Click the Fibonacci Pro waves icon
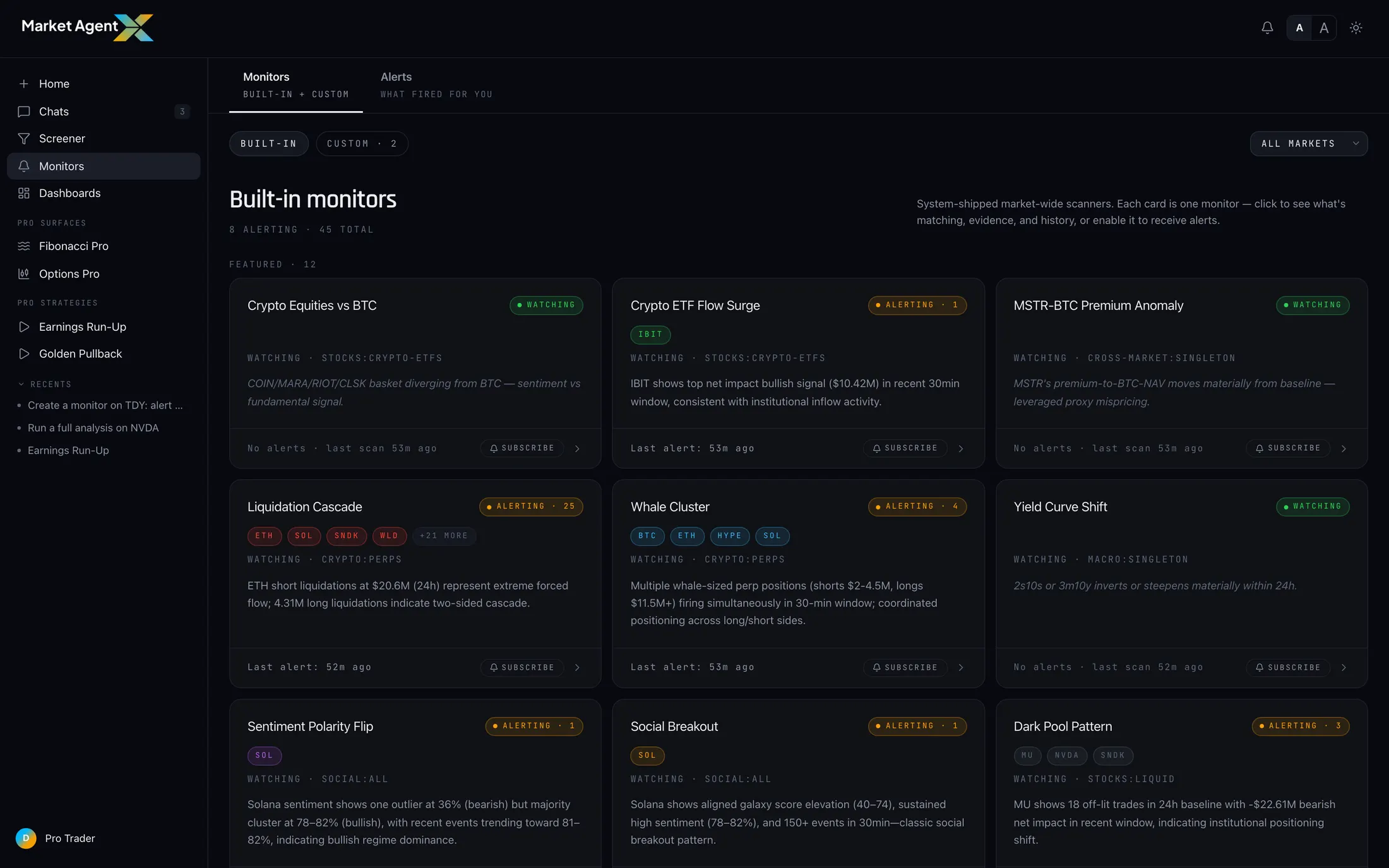This screenshot has width=1389, height=868. click(x=24, y=246)
